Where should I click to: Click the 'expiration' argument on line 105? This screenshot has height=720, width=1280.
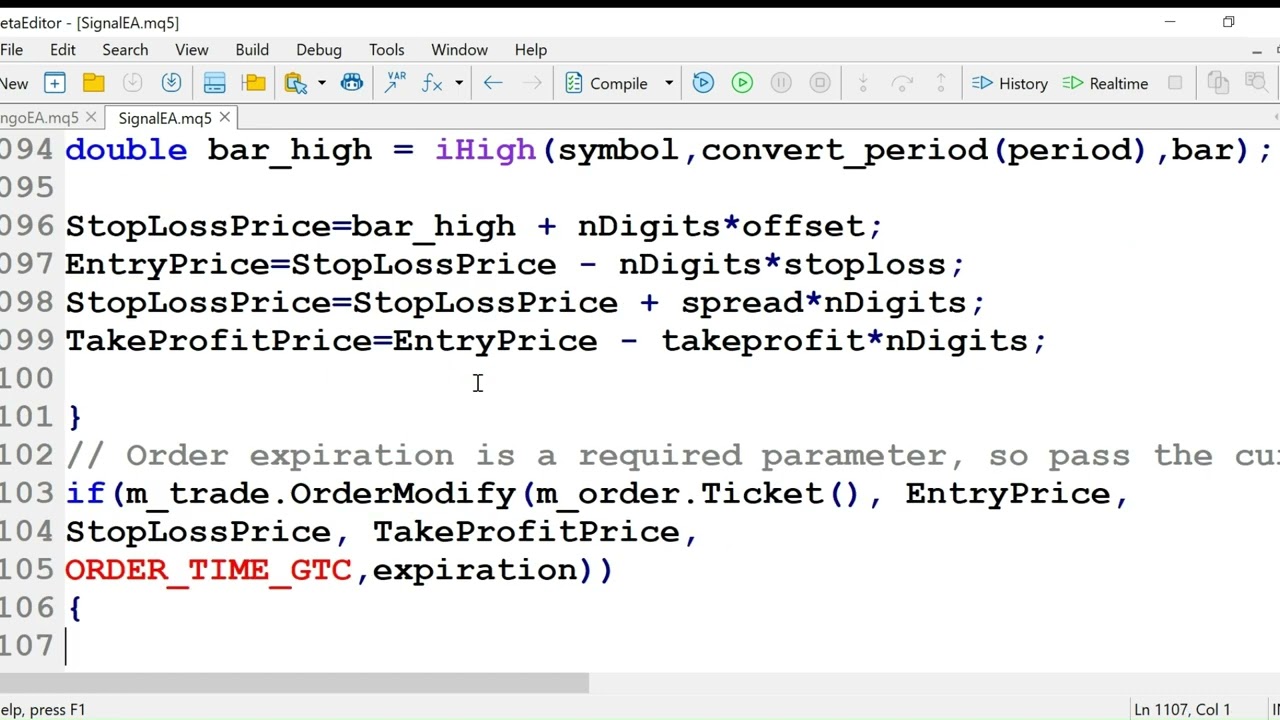pyautogui.click(x=474, y=571)
